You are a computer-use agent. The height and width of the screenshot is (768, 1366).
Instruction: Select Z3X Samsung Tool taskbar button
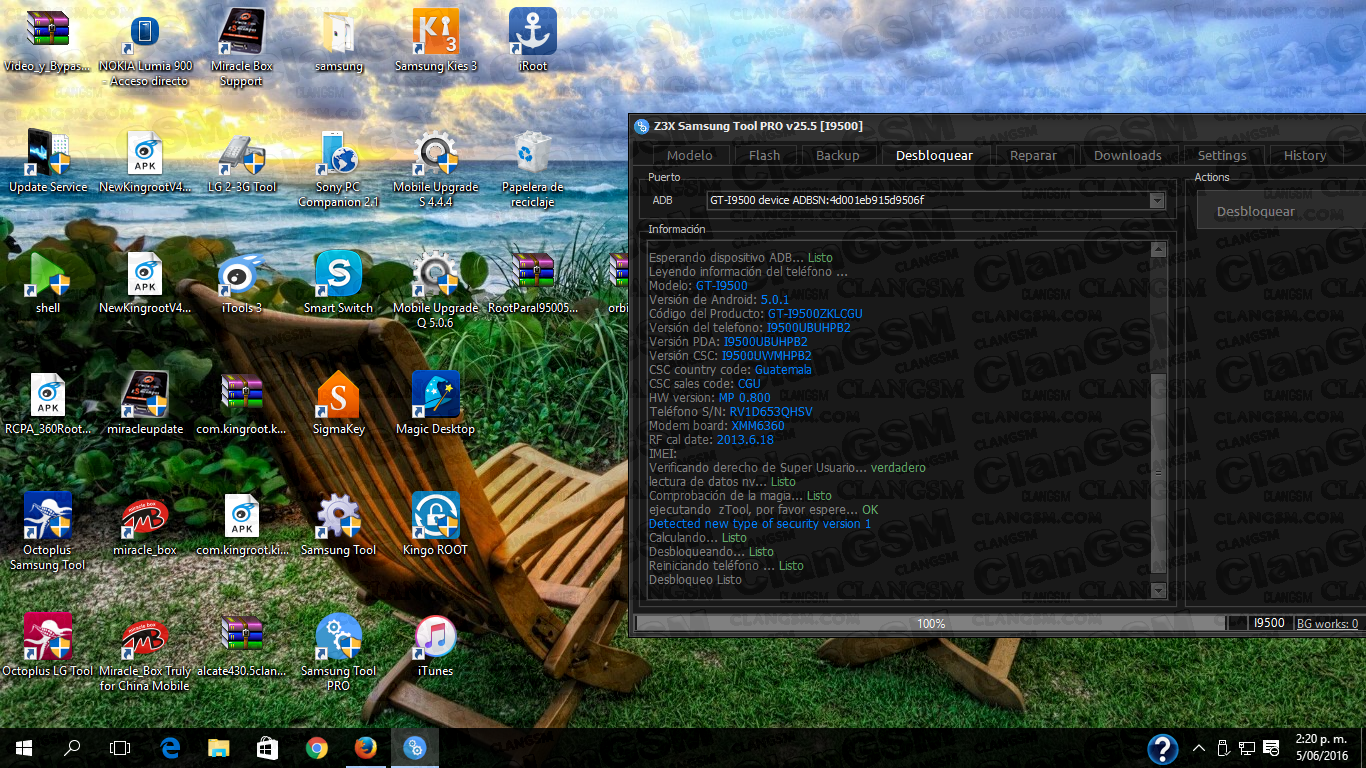tap(415, 747)
